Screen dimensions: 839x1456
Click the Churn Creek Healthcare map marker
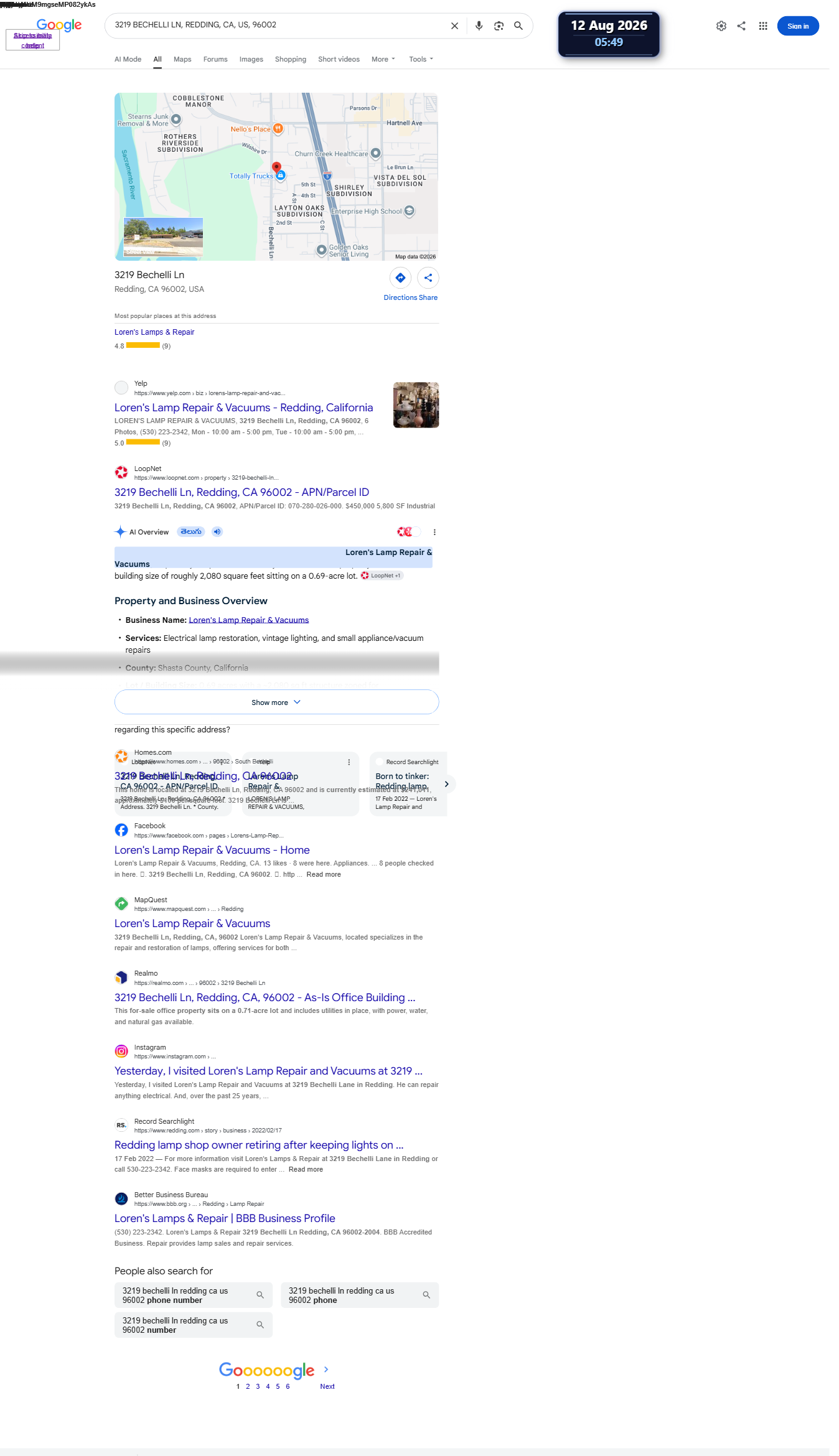click(375, 153)
